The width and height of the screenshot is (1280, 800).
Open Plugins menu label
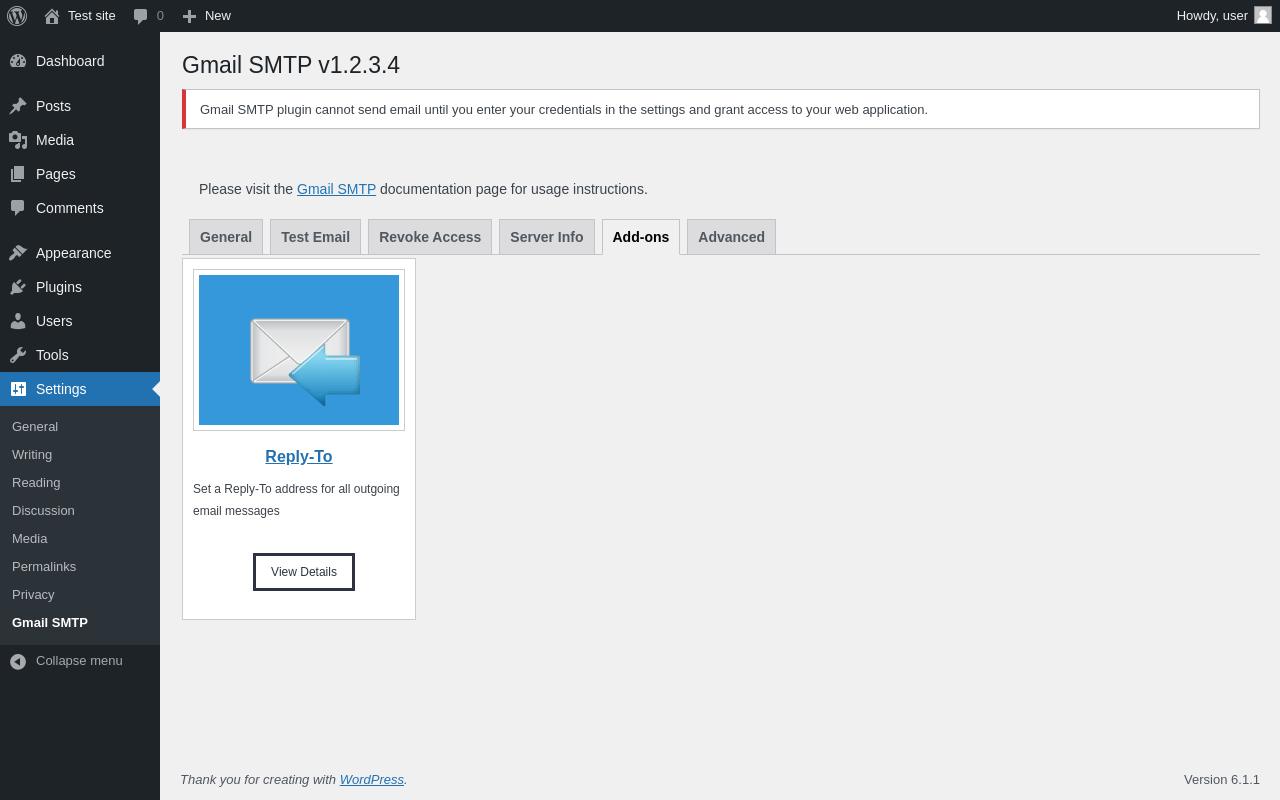pyautogui.click(x=59, y=287)
